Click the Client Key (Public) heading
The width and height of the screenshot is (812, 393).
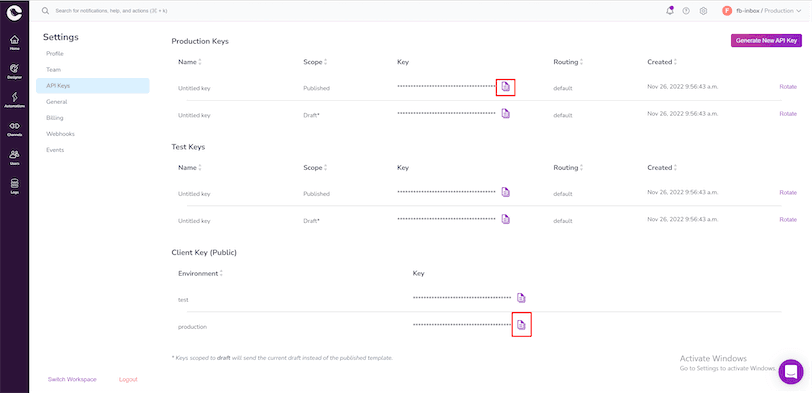coord(204,253)
